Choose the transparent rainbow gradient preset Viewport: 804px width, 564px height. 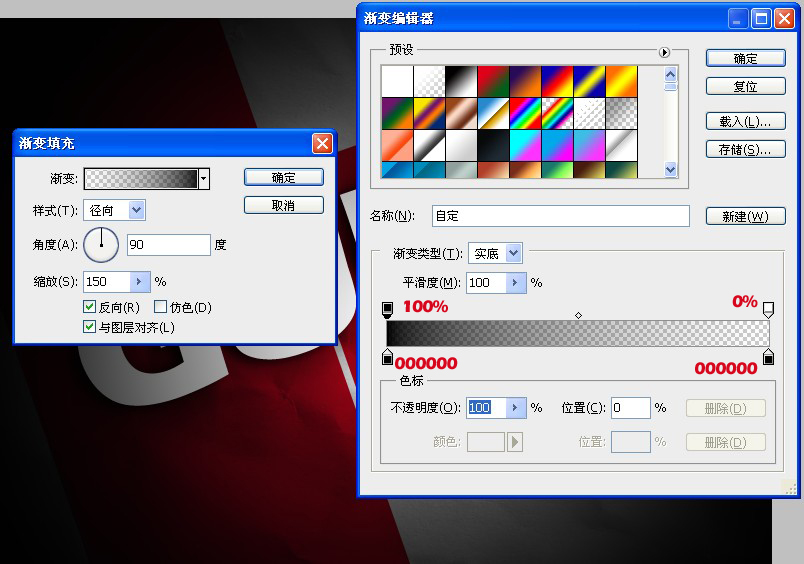tap(557, 113)
